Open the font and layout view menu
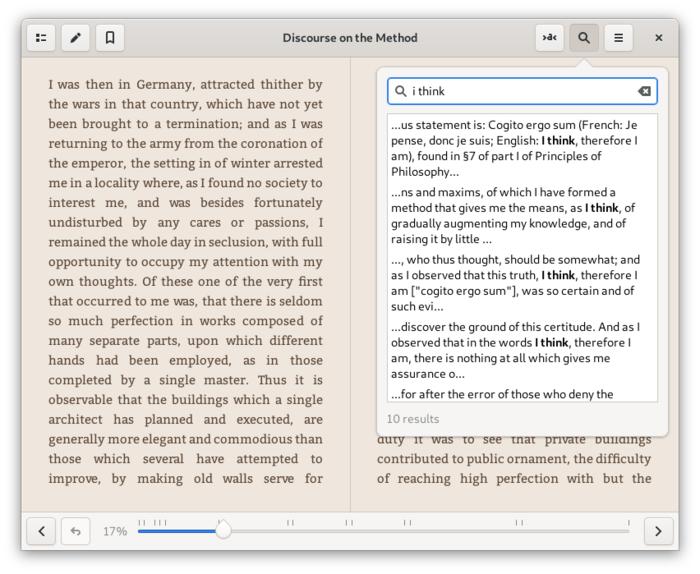Screen dimensions: 700x574 [550, 38]
